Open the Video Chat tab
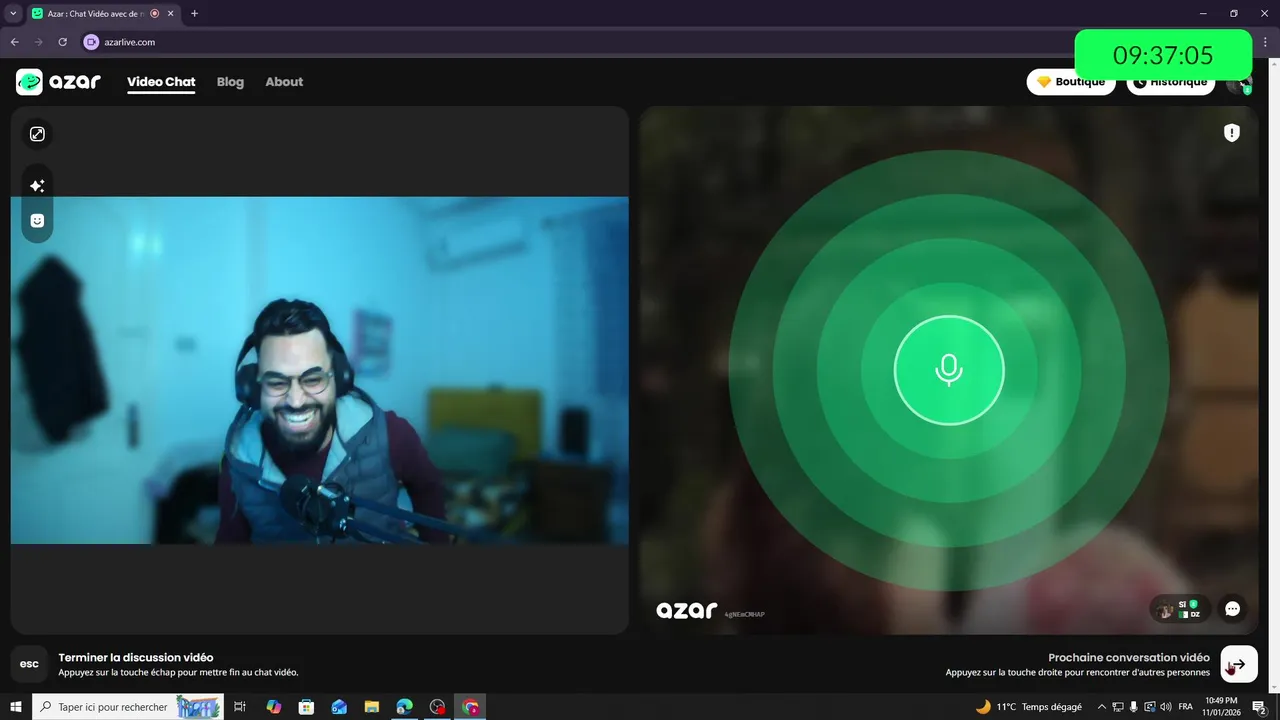The image size is (1280, 720). [x=161, y=82]
